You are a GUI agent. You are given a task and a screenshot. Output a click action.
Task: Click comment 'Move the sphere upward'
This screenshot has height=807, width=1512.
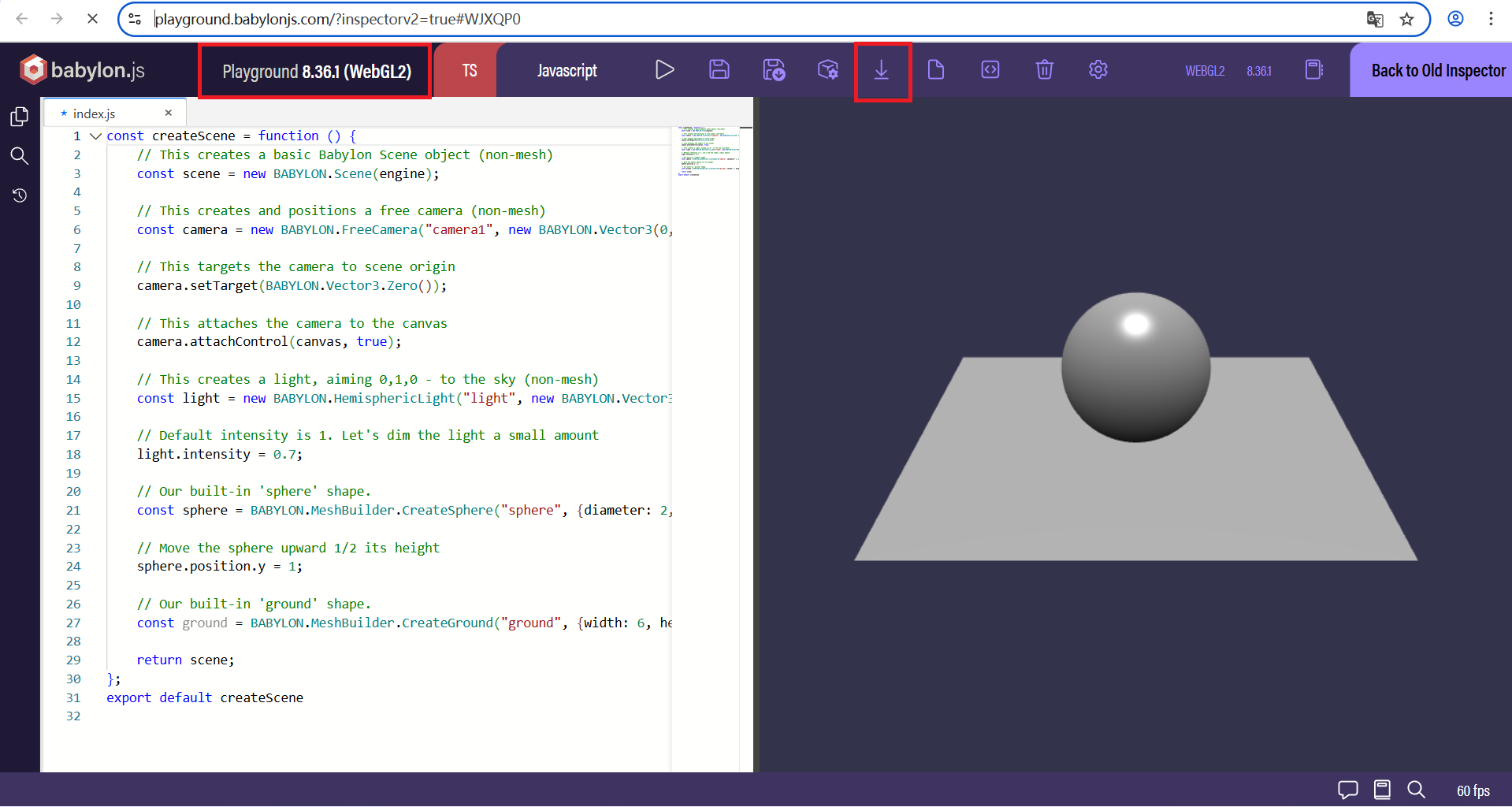[x=288, y=549]
